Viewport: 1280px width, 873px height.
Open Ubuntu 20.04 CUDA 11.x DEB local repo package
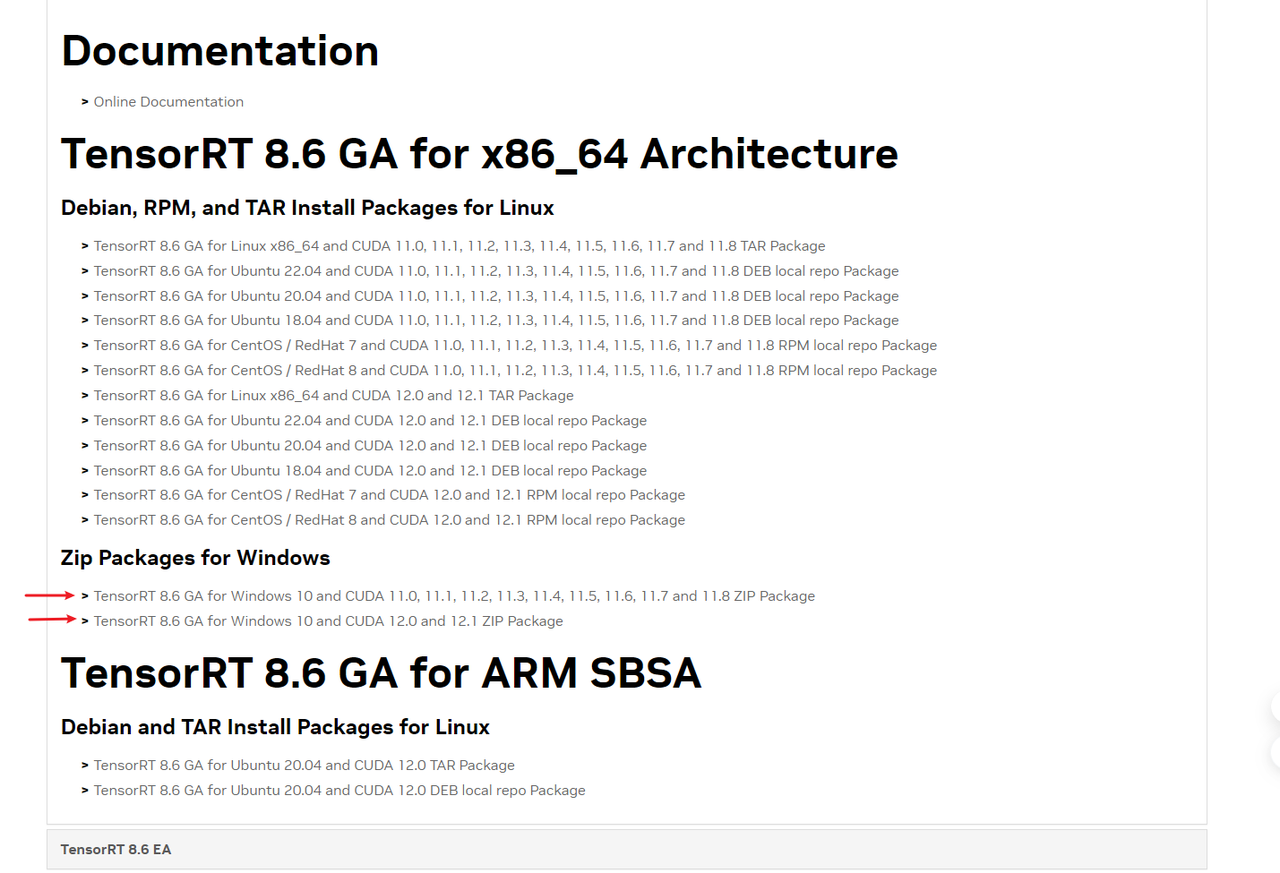[496, 296]
